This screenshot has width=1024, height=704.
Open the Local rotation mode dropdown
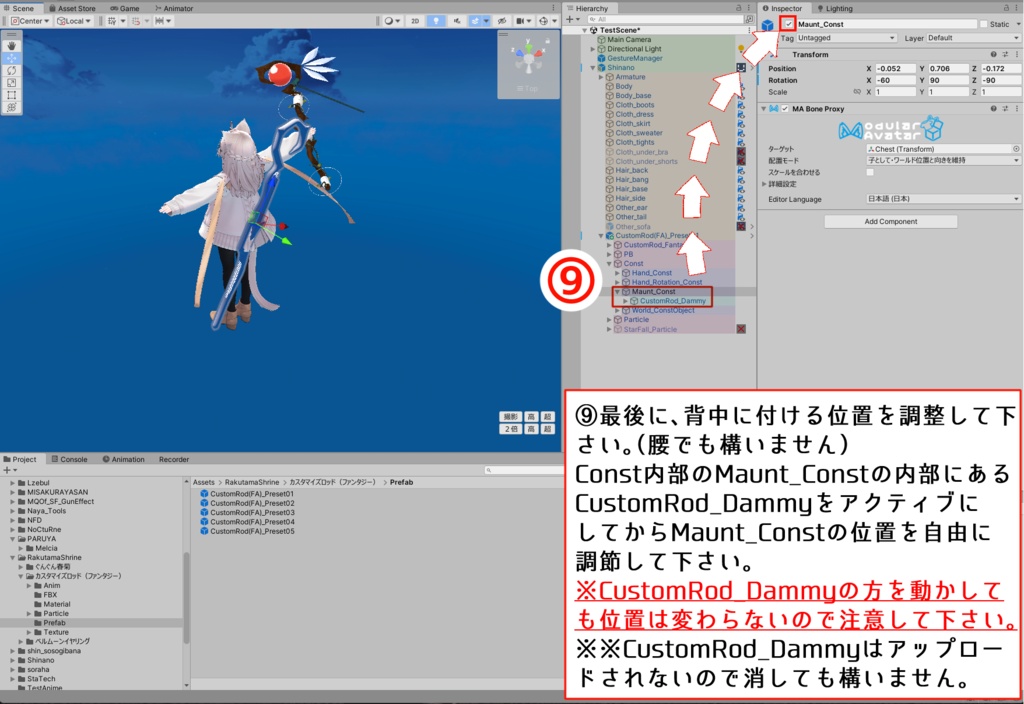click(x=74, y=21)
